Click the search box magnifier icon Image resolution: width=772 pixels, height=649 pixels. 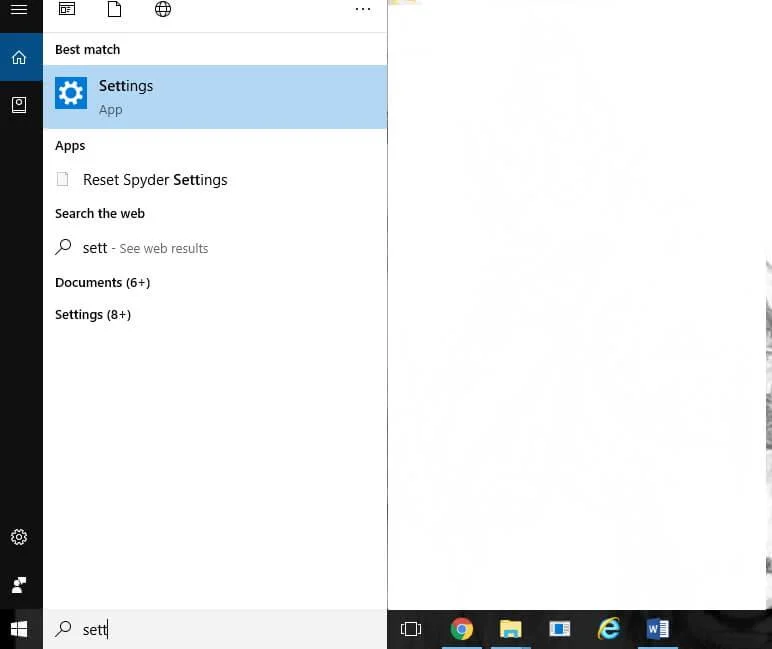[63, 629]
